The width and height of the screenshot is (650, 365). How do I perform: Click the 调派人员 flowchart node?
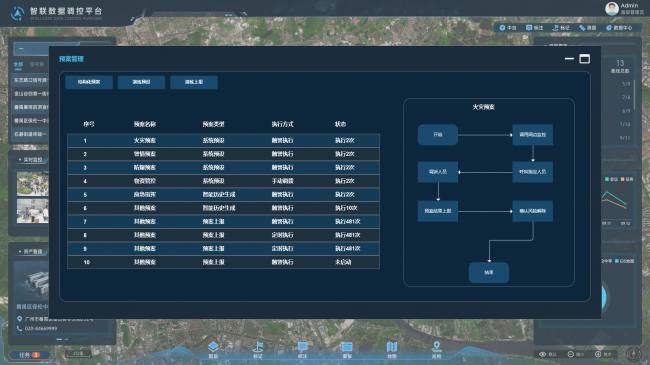[x=438, y=172]
